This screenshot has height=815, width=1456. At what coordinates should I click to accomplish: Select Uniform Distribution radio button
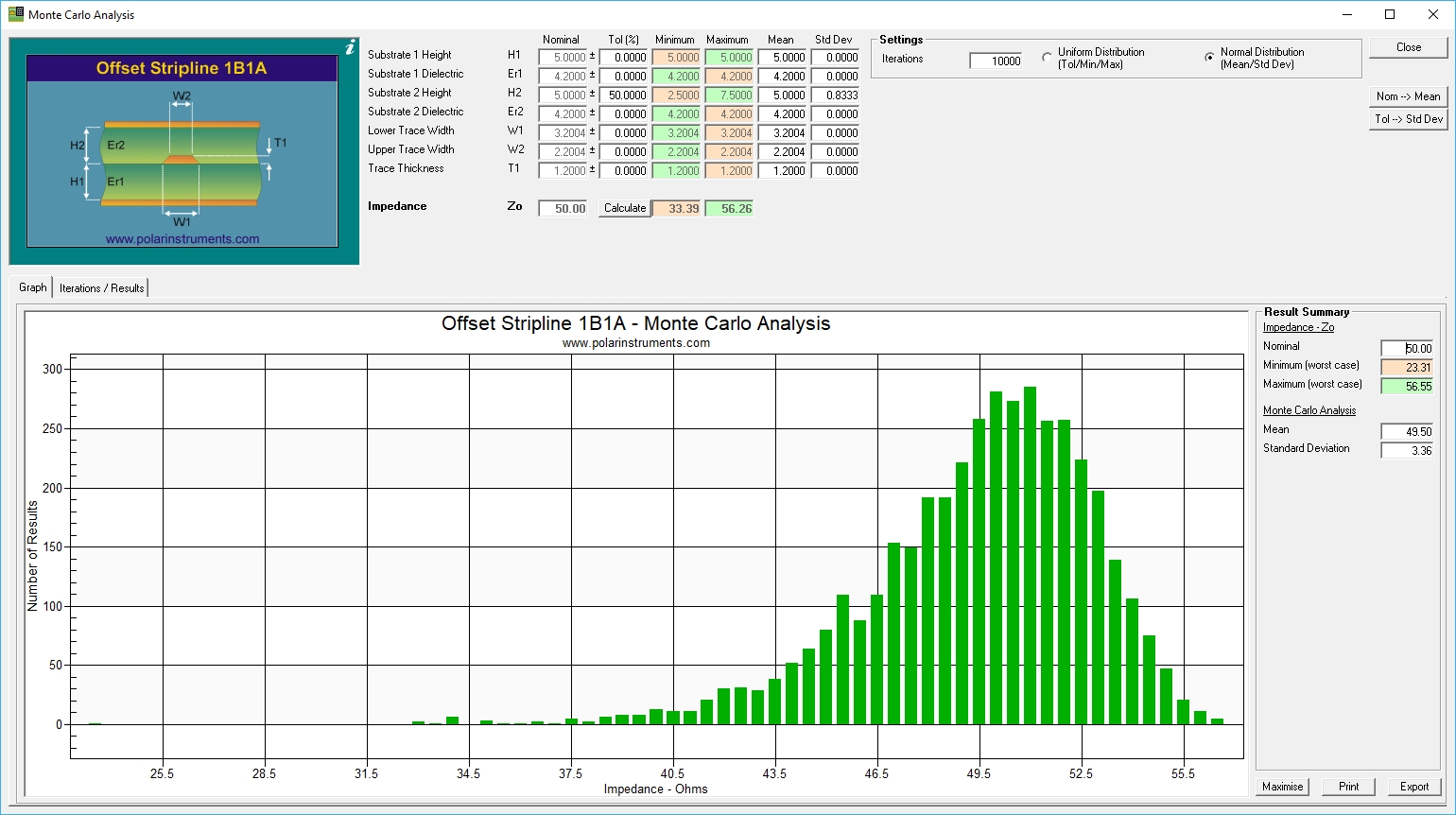tap(1047, 58)
